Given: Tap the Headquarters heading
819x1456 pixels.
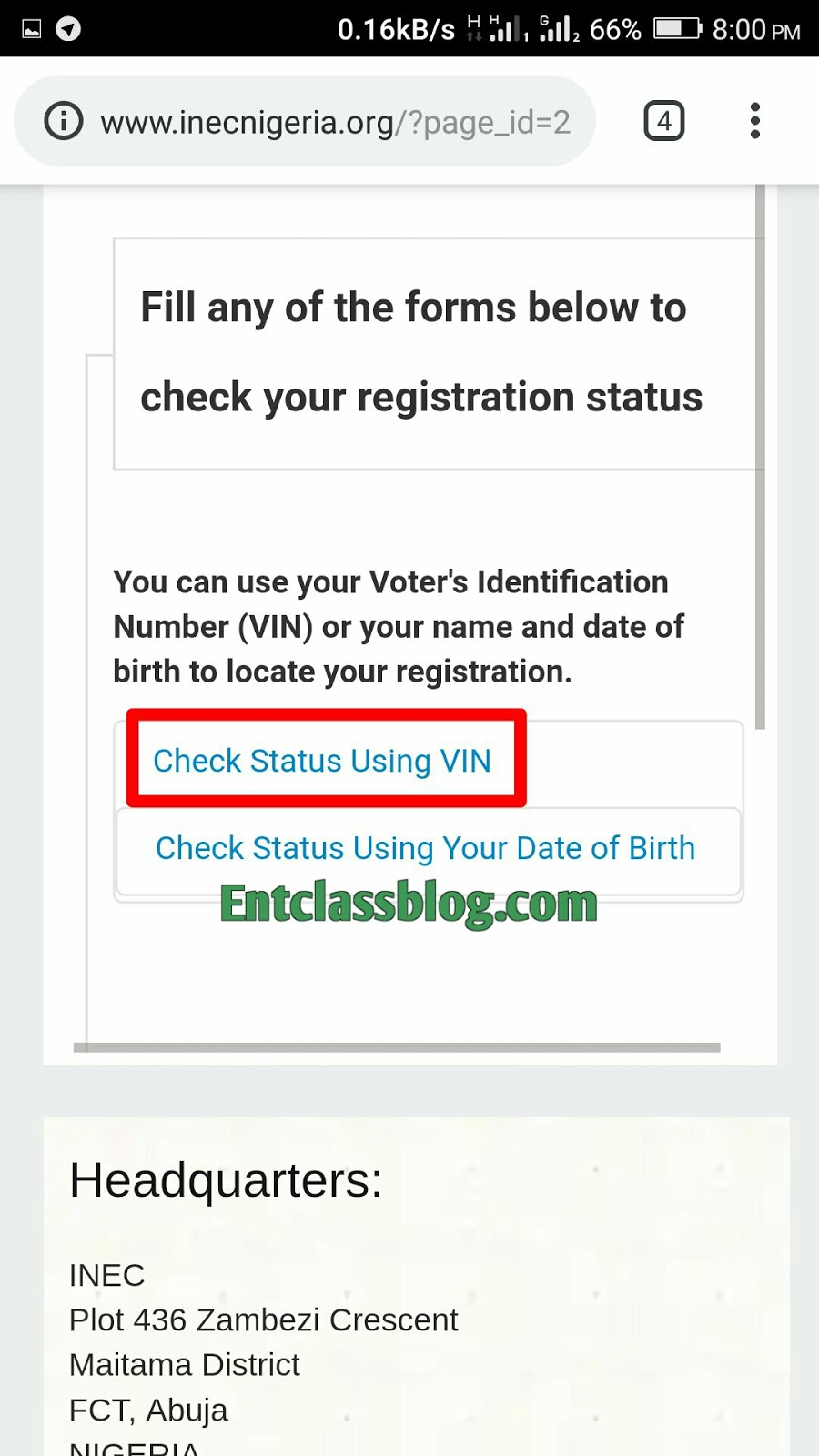Looking at the screenshot, I should (226, 1180).
